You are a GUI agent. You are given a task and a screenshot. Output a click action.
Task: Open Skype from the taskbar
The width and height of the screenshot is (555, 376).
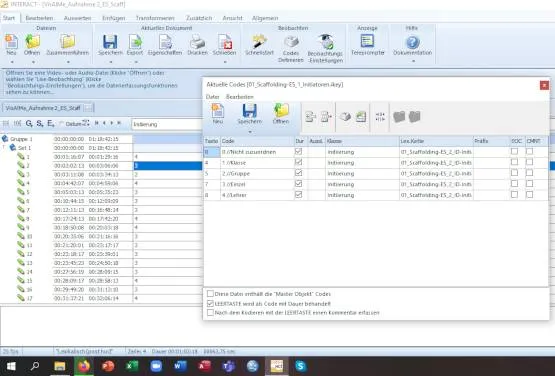301,366
